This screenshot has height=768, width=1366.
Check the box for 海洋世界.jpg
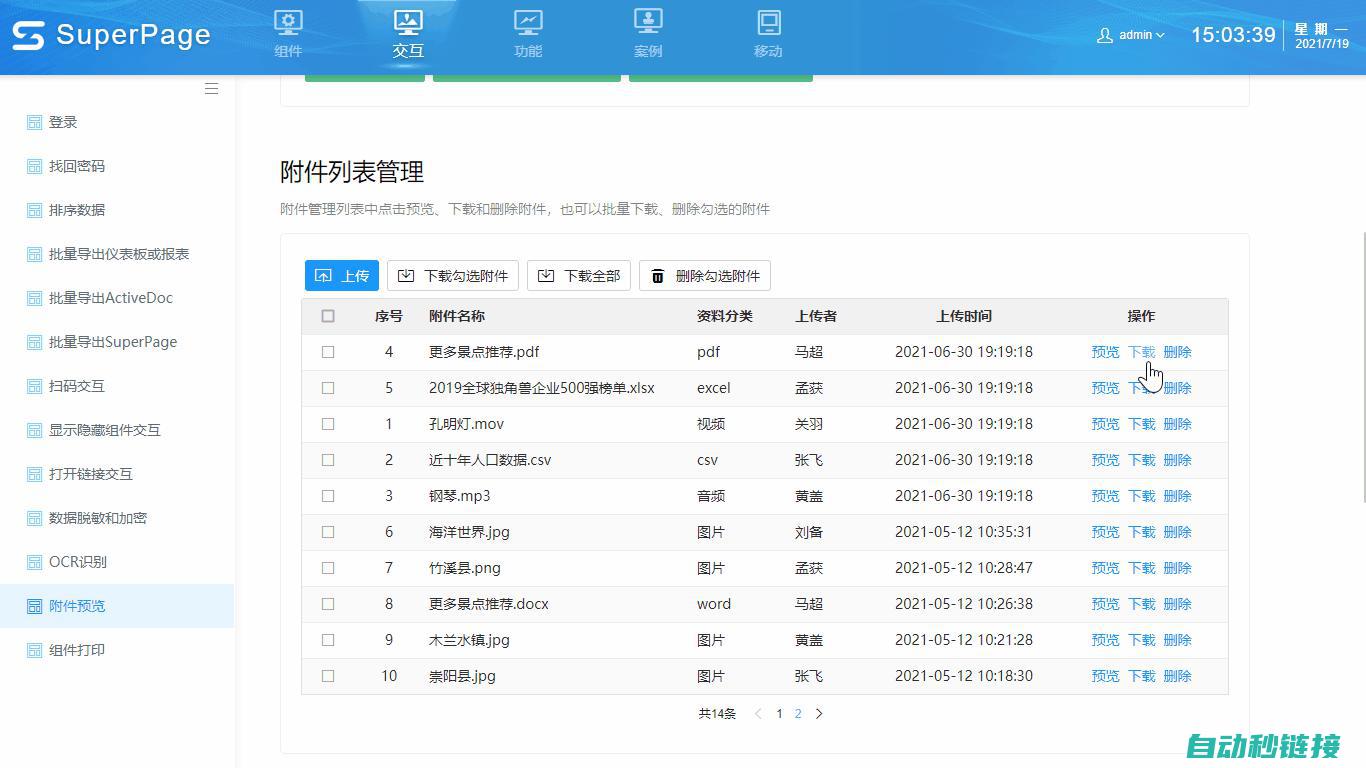click(328, 532)
